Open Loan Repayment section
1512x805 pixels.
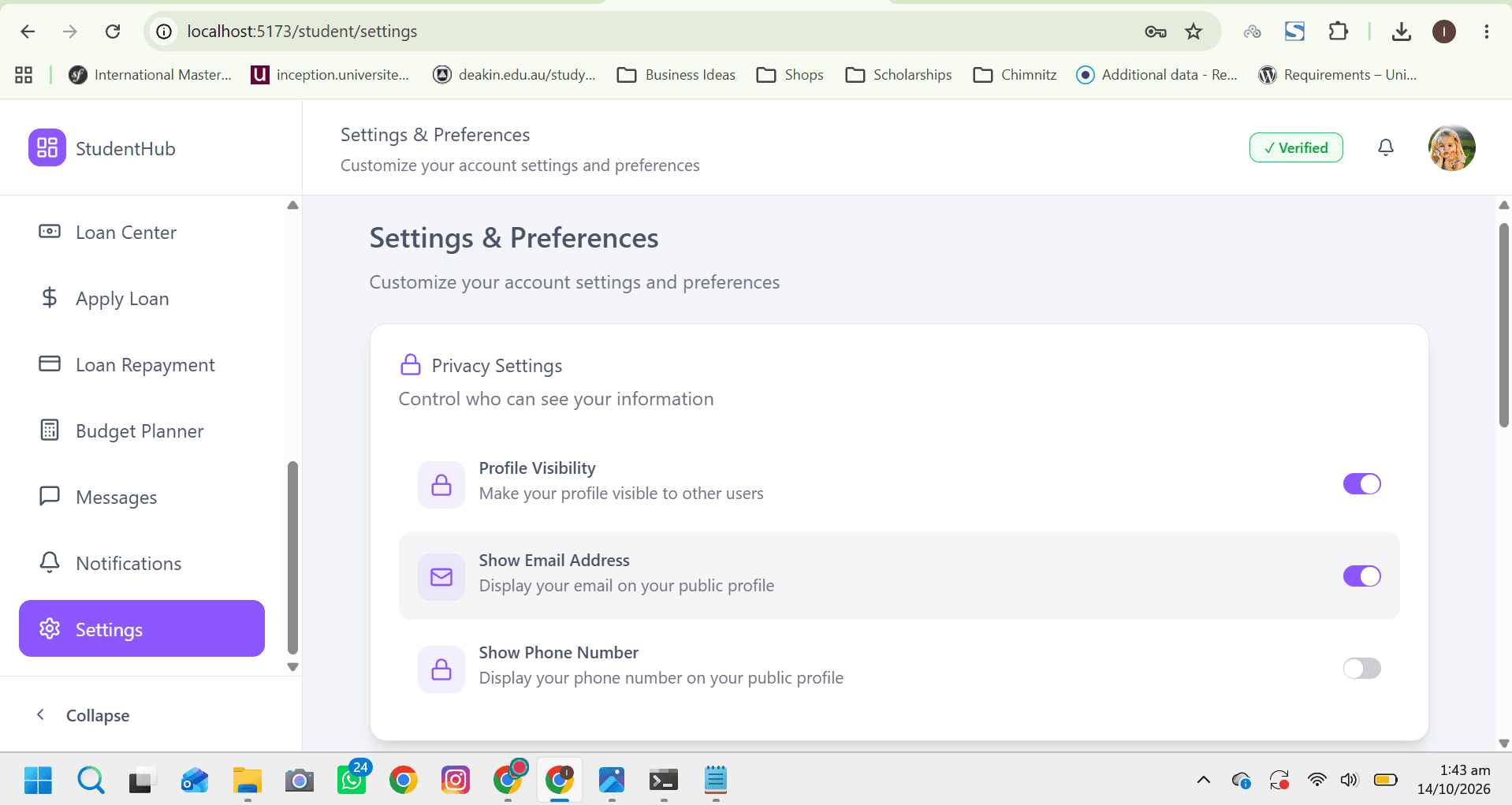point(142,365)
